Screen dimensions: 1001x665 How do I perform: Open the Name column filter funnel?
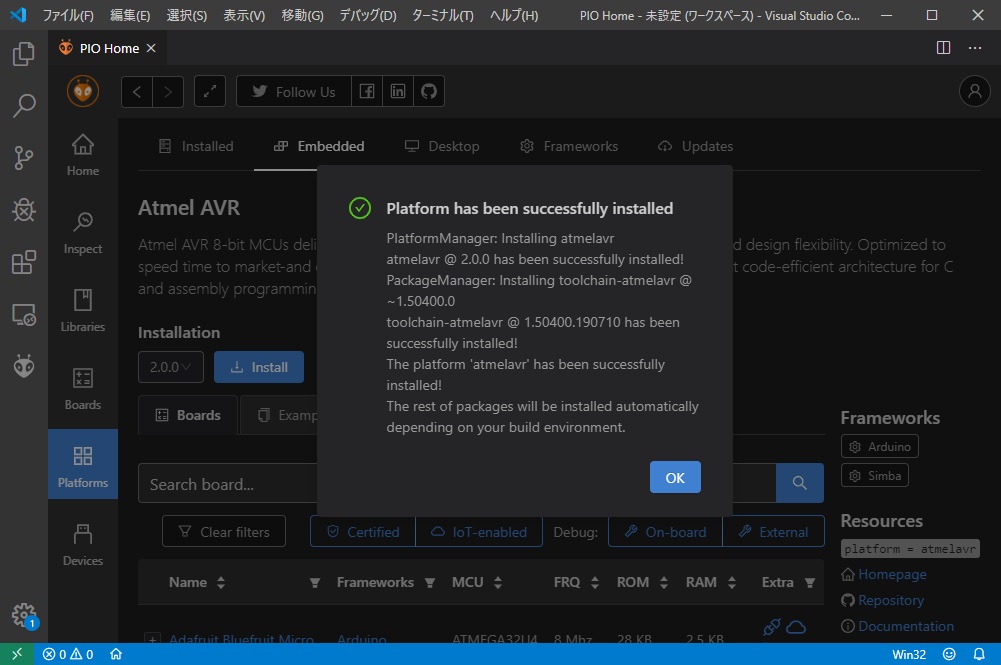point(314,583)
